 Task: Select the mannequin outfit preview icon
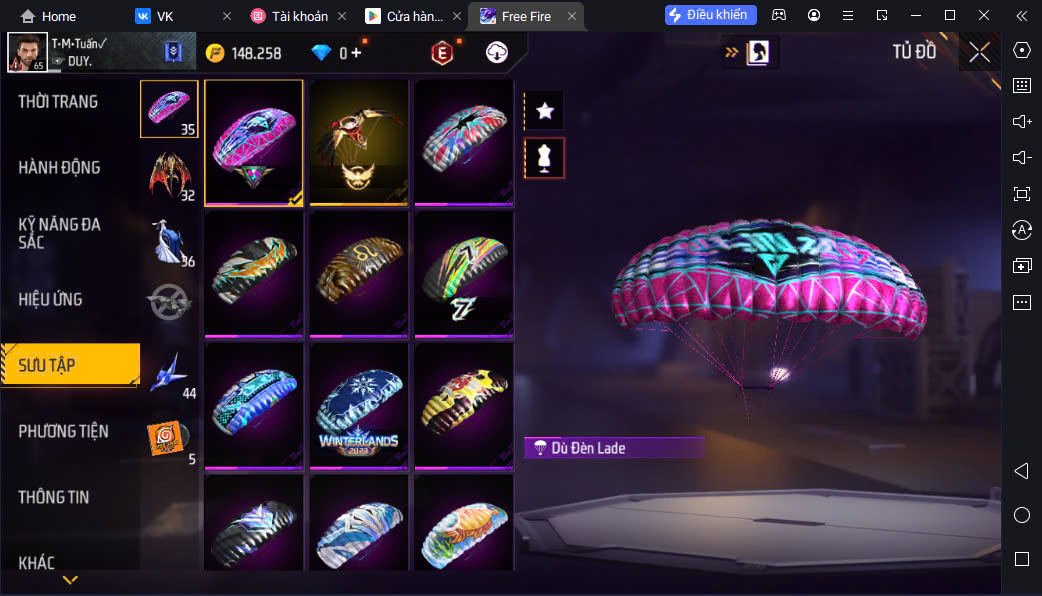(544, 158)
